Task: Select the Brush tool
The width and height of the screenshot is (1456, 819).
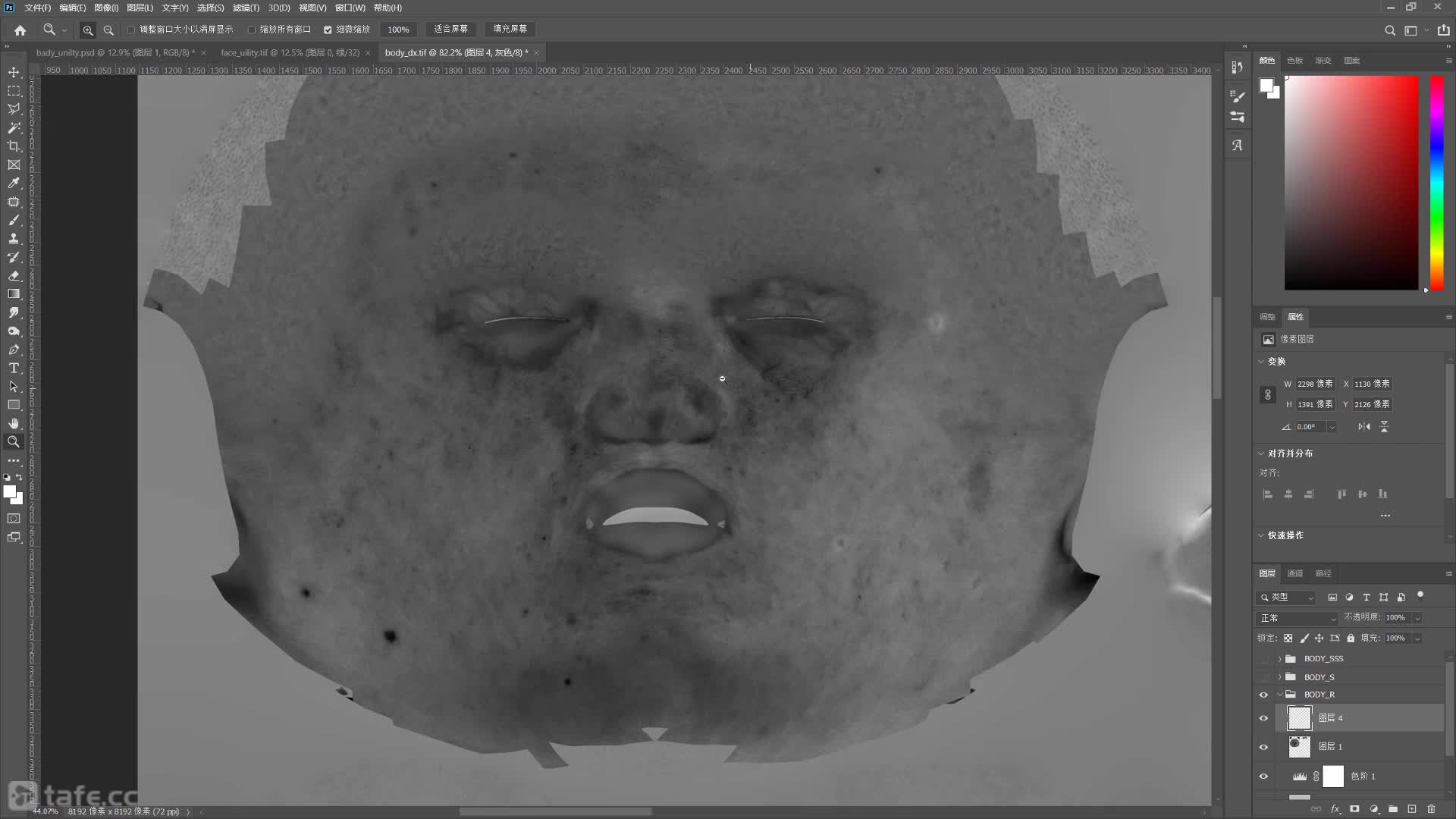Action: 14,220
